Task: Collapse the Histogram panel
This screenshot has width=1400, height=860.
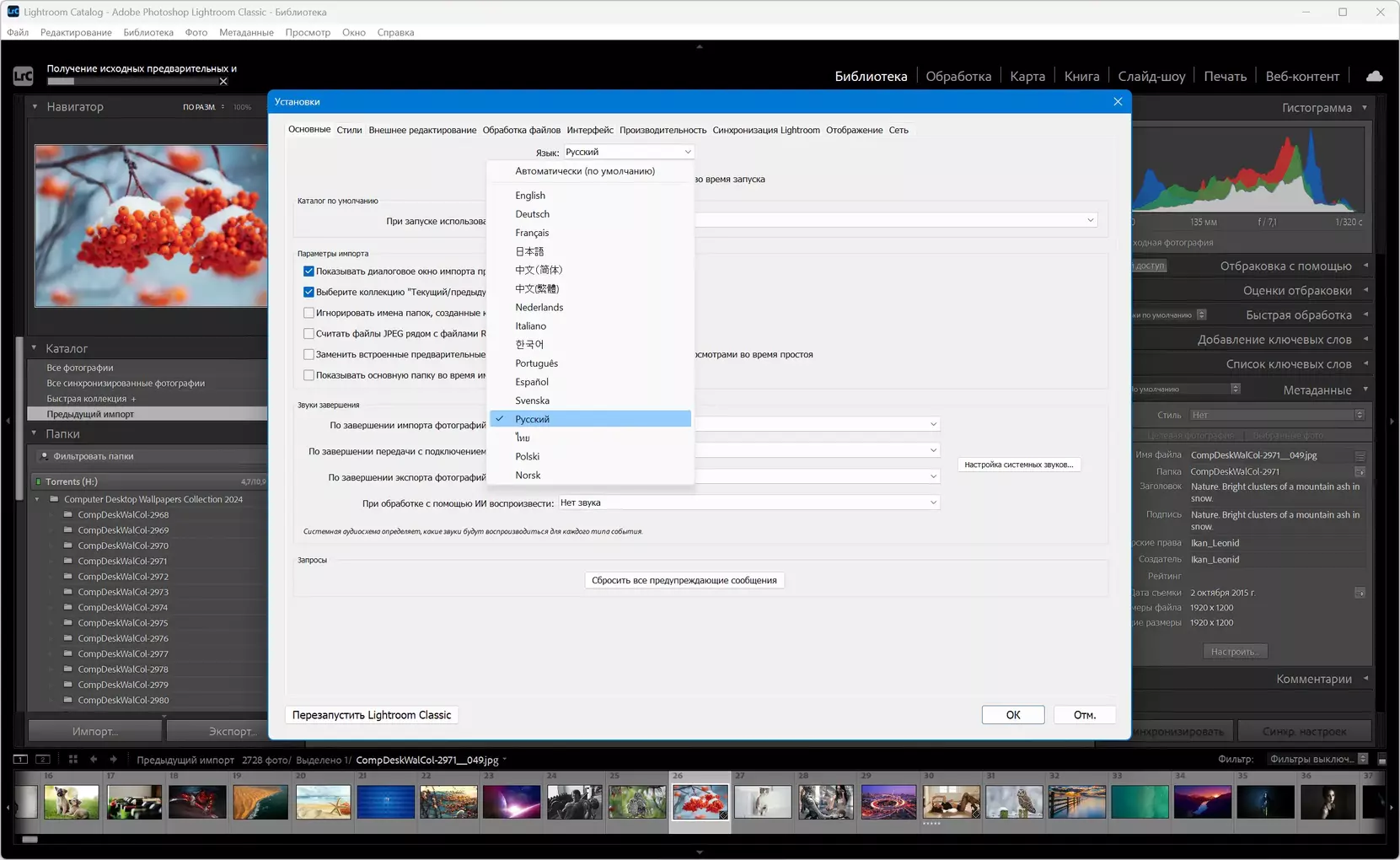Action: 1365,108
